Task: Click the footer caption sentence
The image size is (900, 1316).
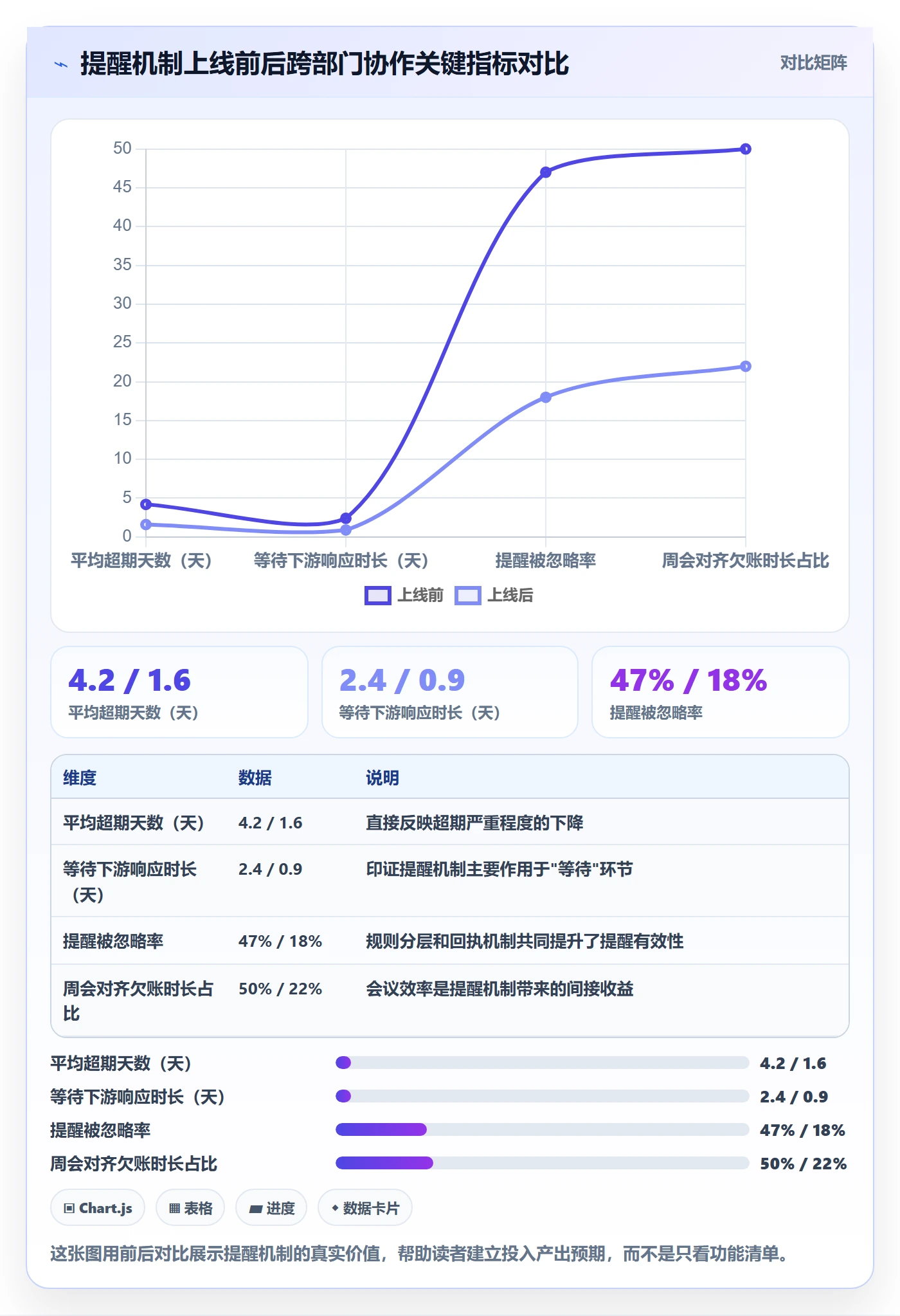Action: point(419,1254)
